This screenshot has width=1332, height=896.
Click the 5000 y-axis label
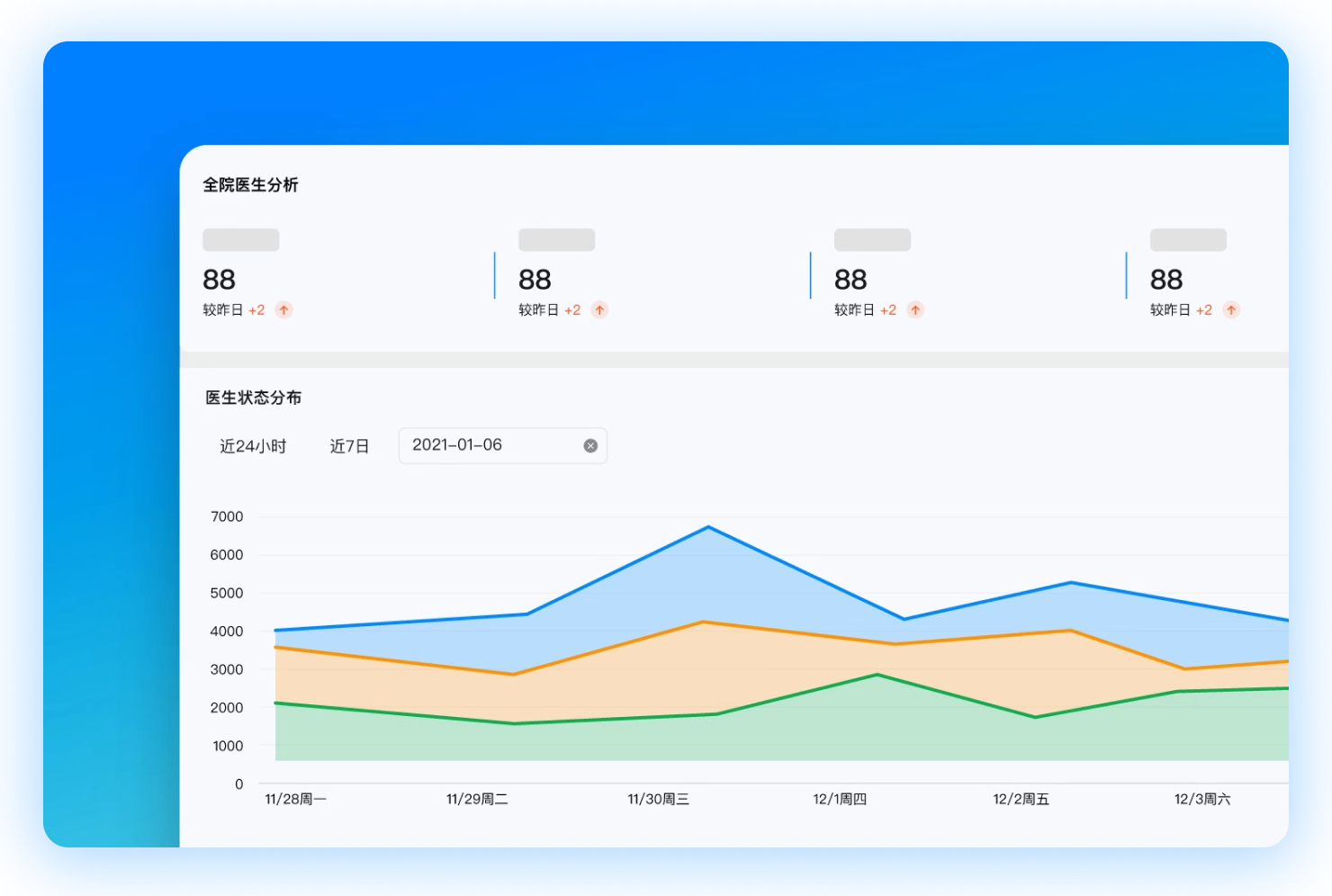tap(227, 593)
